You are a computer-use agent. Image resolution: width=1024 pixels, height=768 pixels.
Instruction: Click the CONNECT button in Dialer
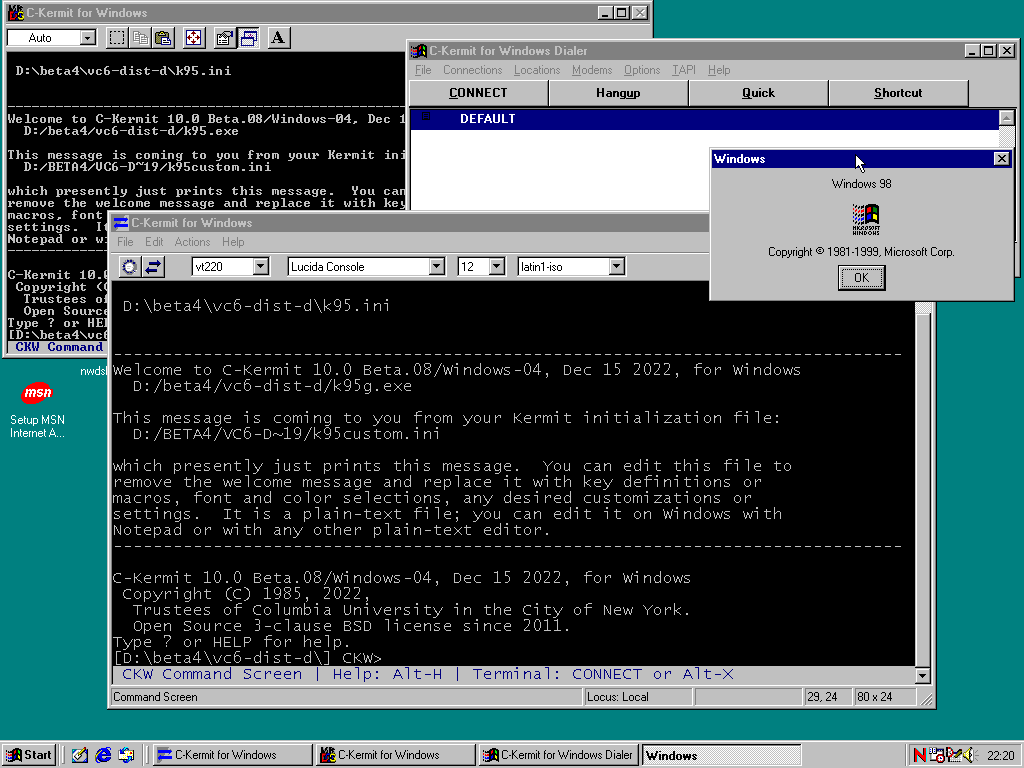[478, 93]
